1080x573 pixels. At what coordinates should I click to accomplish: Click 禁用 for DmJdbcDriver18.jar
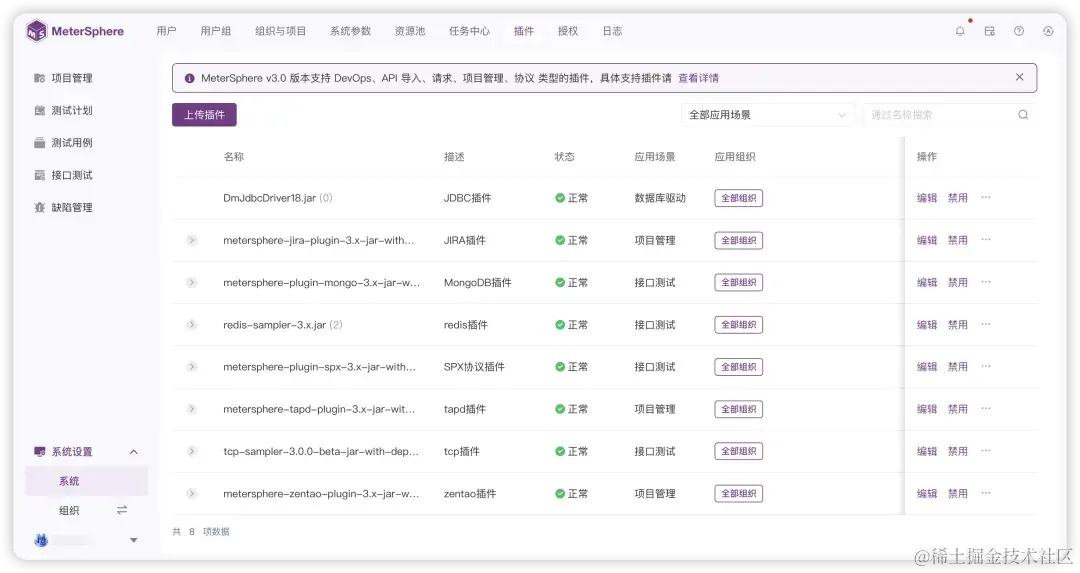point(957,198)
